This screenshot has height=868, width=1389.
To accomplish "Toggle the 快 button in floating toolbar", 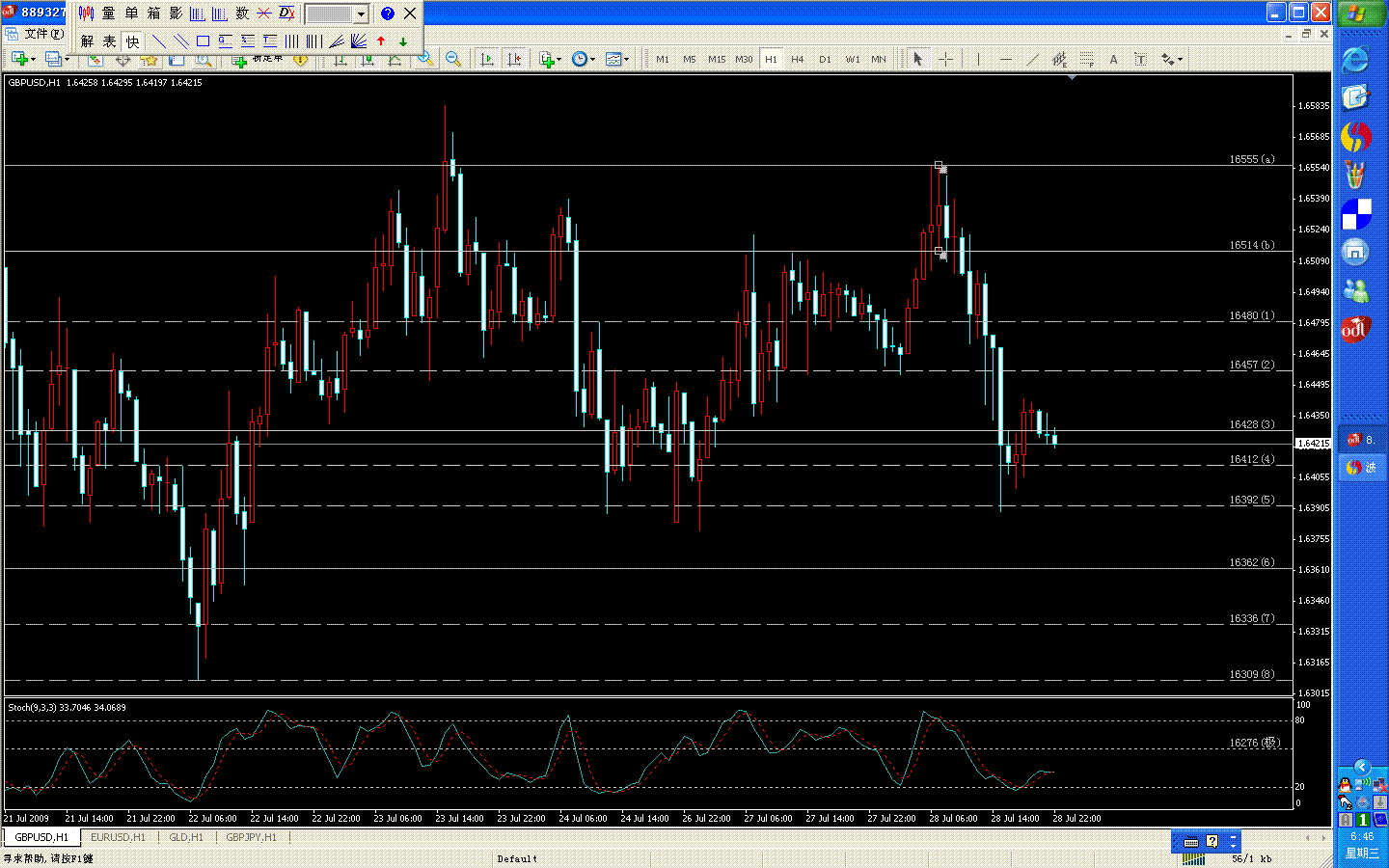I will 132,41.
